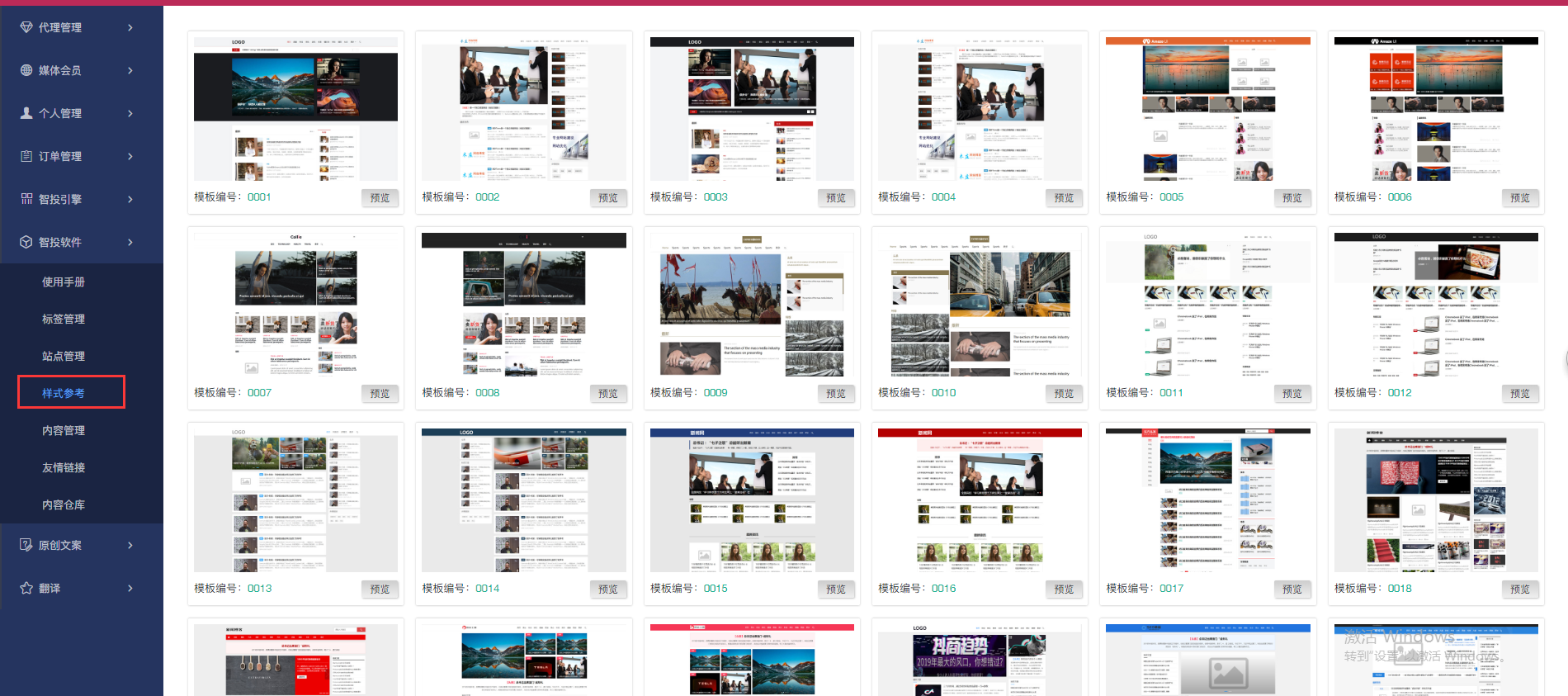Click the 原创文案 edit icon
1568x696 pixels.
coord(26,545)
